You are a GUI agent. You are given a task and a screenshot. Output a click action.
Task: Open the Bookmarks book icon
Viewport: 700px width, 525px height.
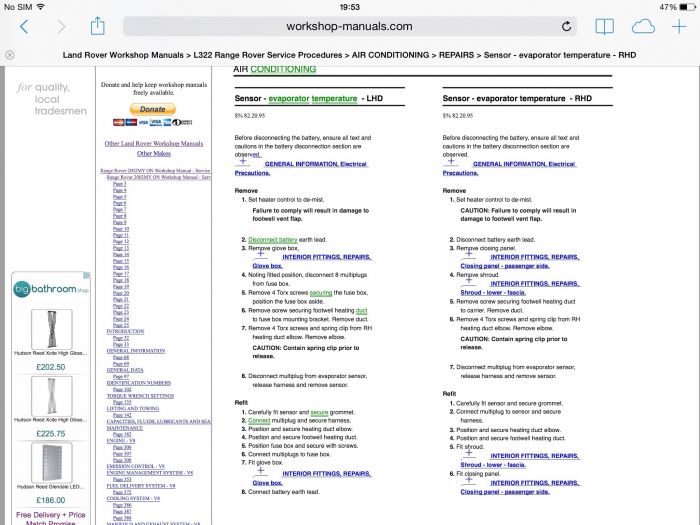pos(604,27)
